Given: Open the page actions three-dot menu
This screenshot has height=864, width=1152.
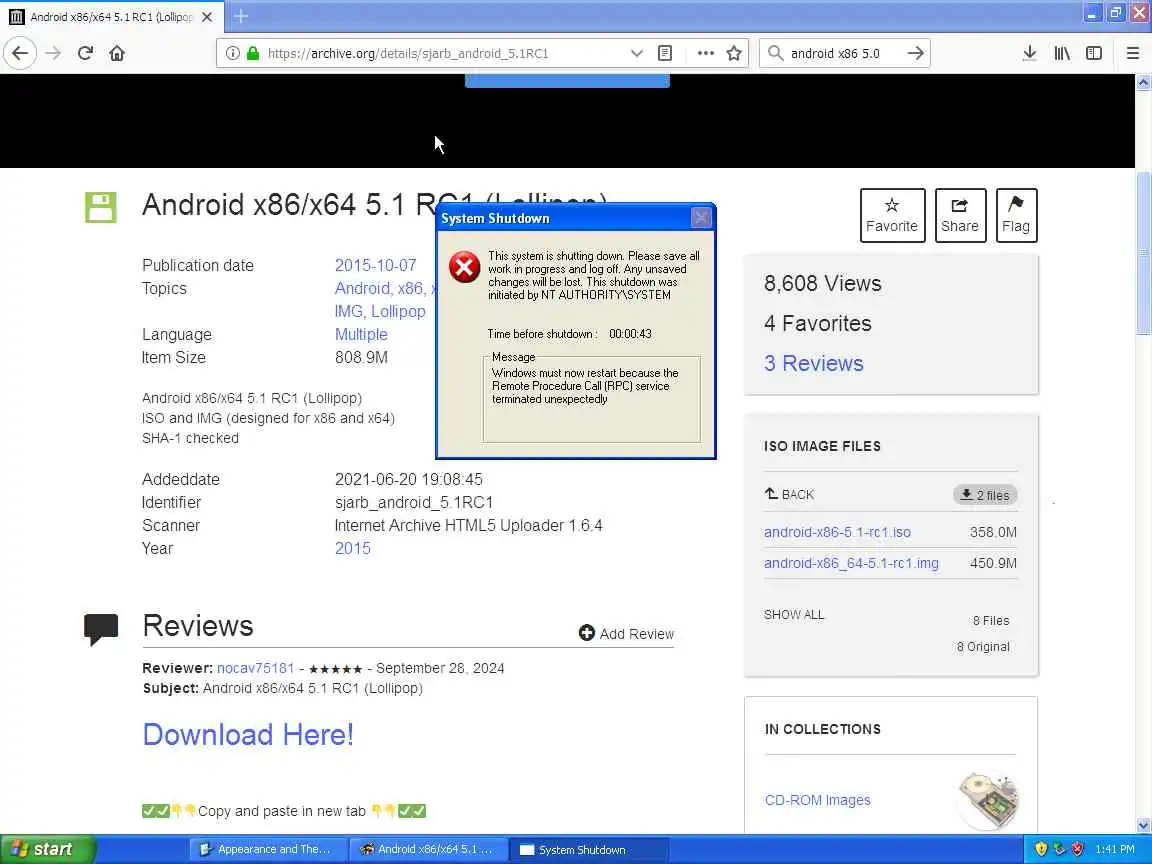Looking at the screenshot, I should click(705, 53).
